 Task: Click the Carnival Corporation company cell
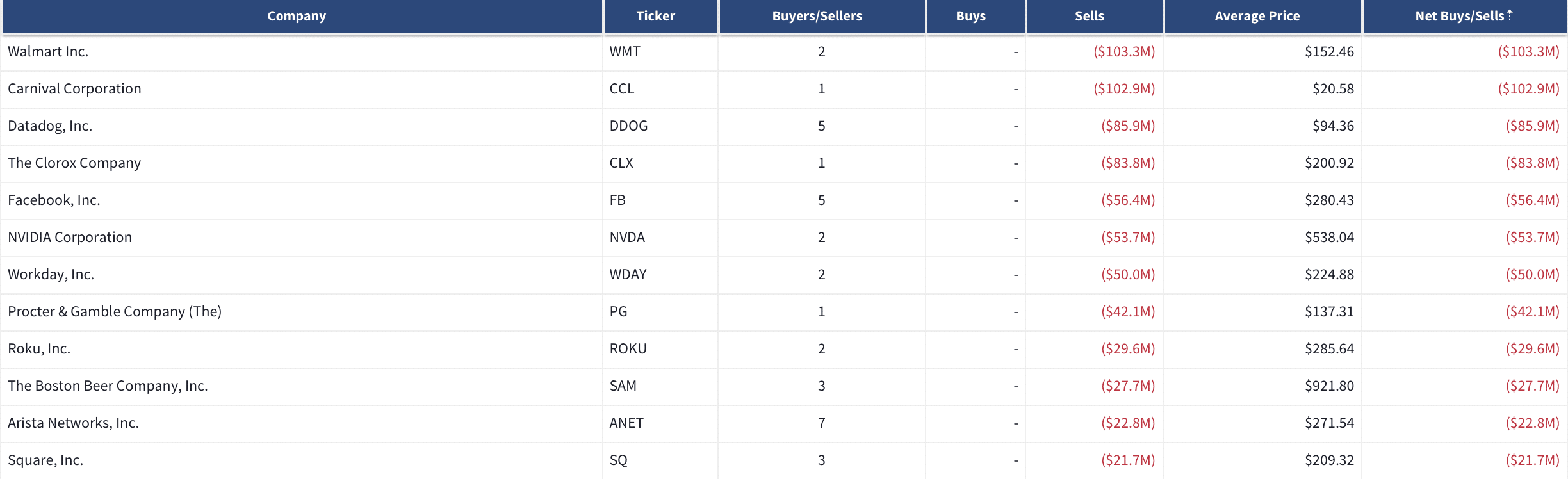click(302, 88)
